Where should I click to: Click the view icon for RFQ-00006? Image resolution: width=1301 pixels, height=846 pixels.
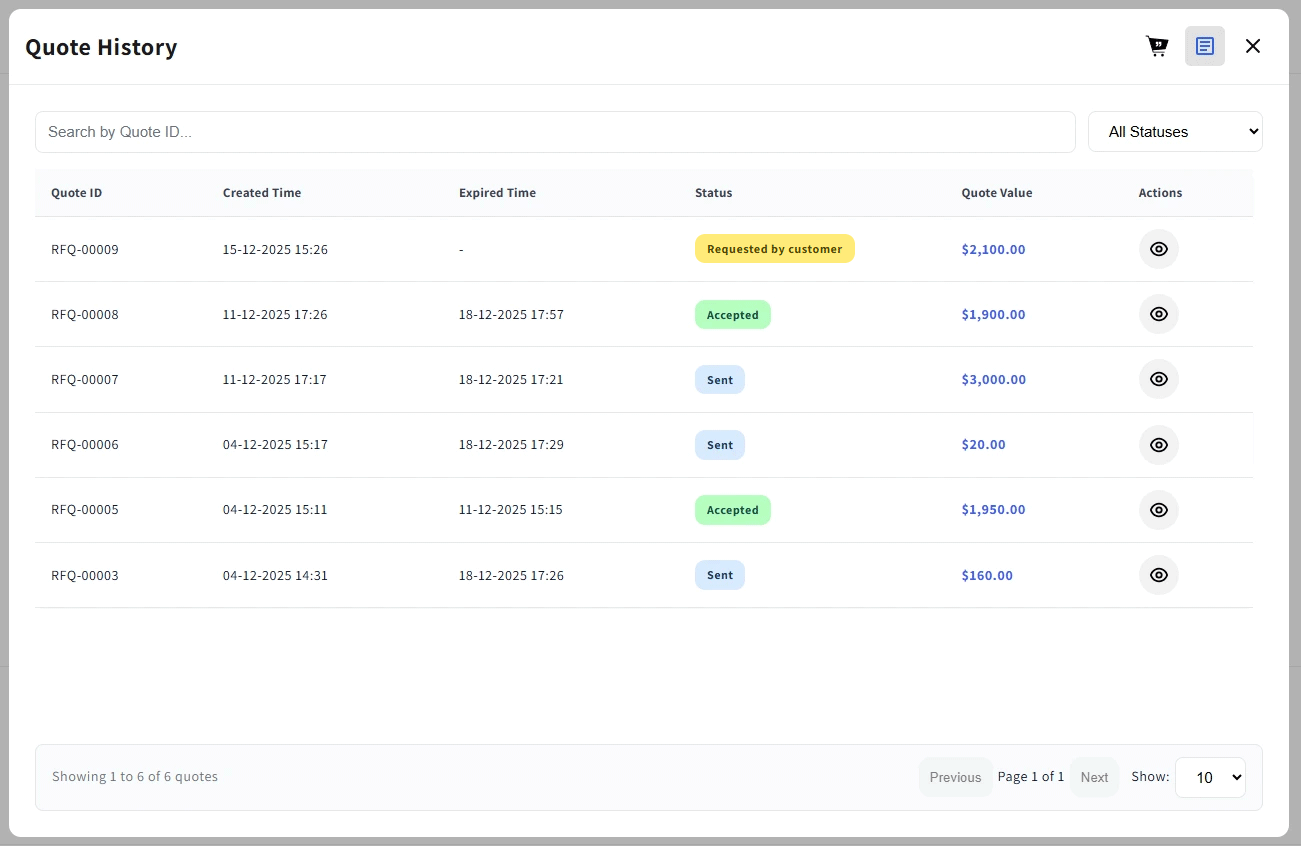click(1158, 444)
